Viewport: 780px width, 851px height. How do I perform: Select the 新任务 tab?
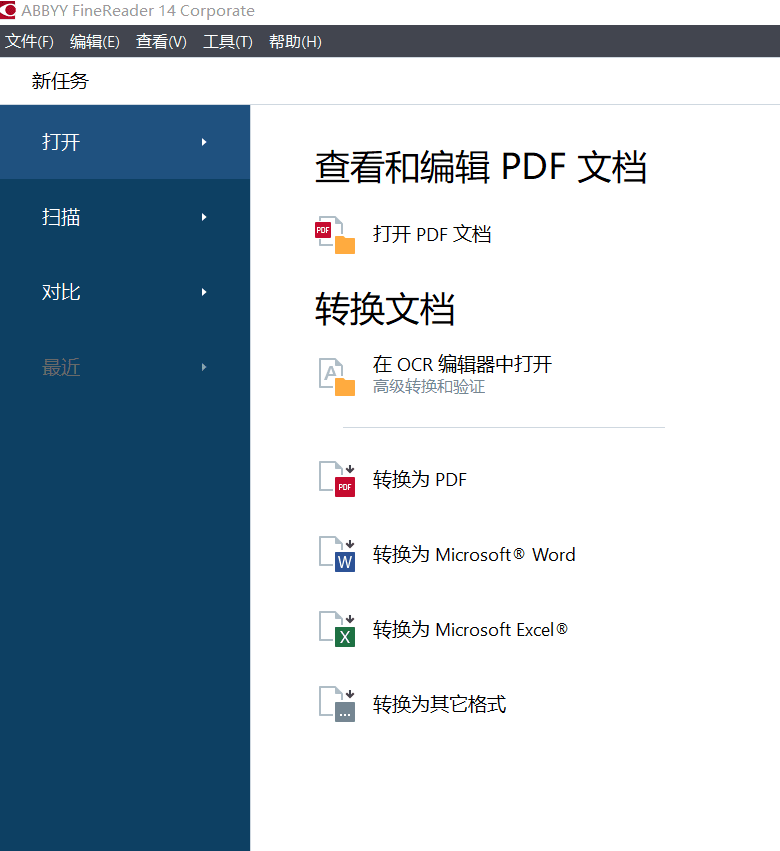click(x=60, y=81)
